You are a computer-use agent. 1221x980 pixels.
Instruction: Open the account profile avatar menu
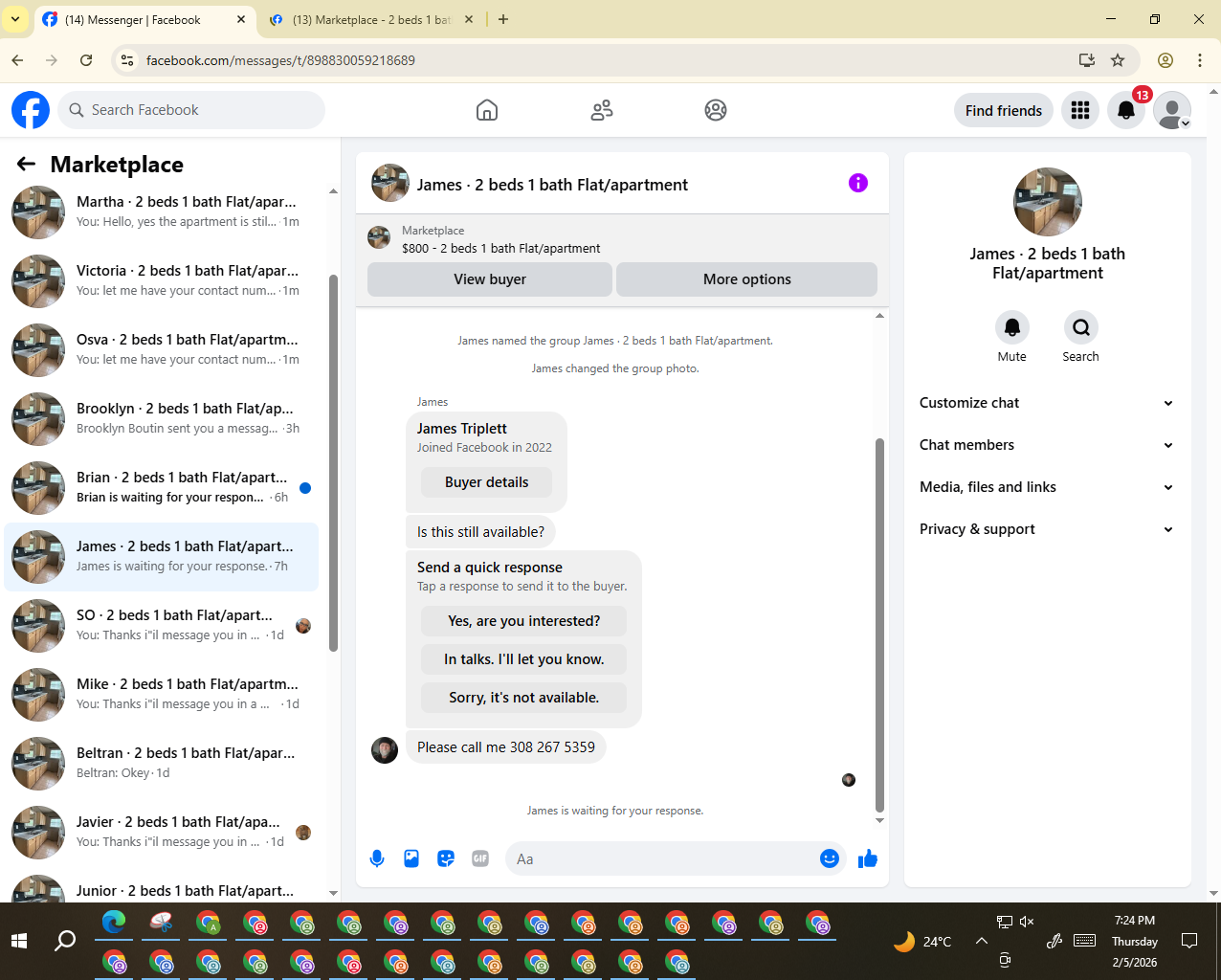(1172, 110)
